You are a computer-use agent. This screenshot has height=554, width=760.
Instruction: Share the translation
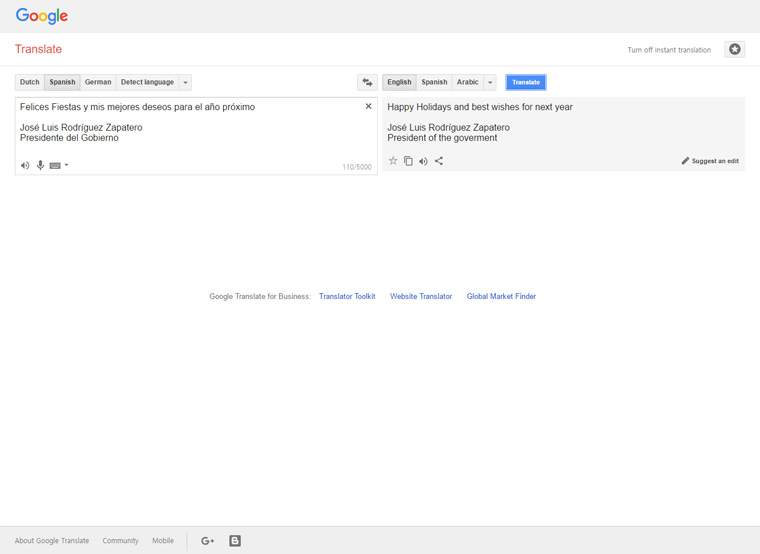(439, 161)
